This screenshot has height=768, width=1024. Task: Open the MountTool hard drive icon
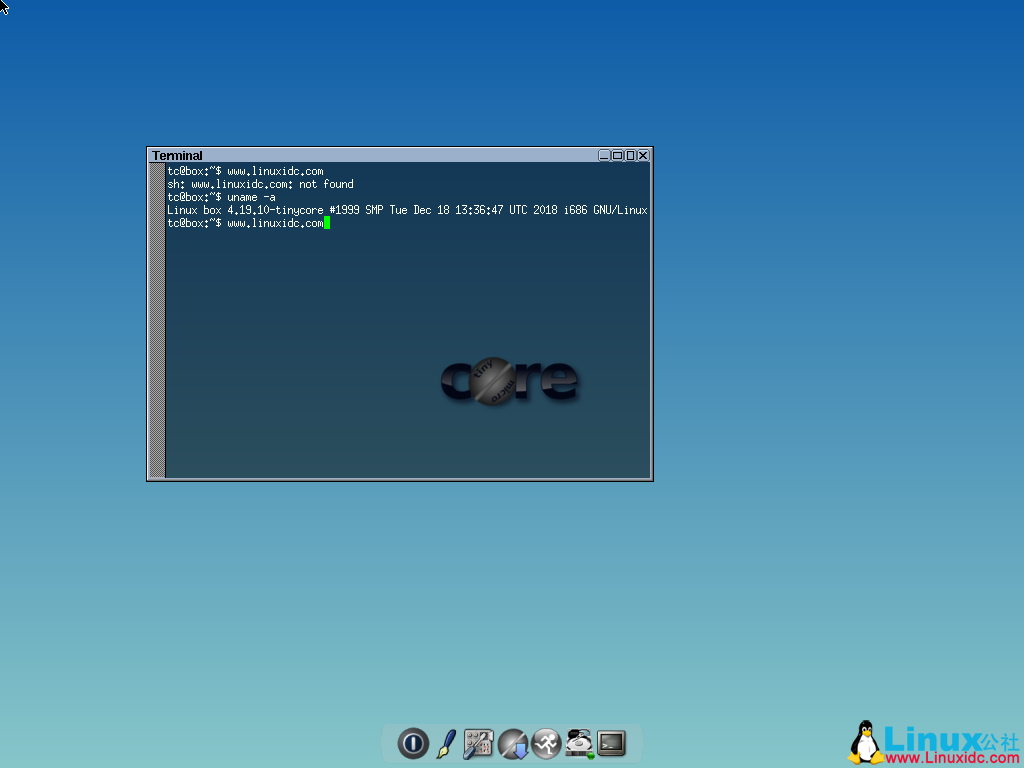click(579, 743)
